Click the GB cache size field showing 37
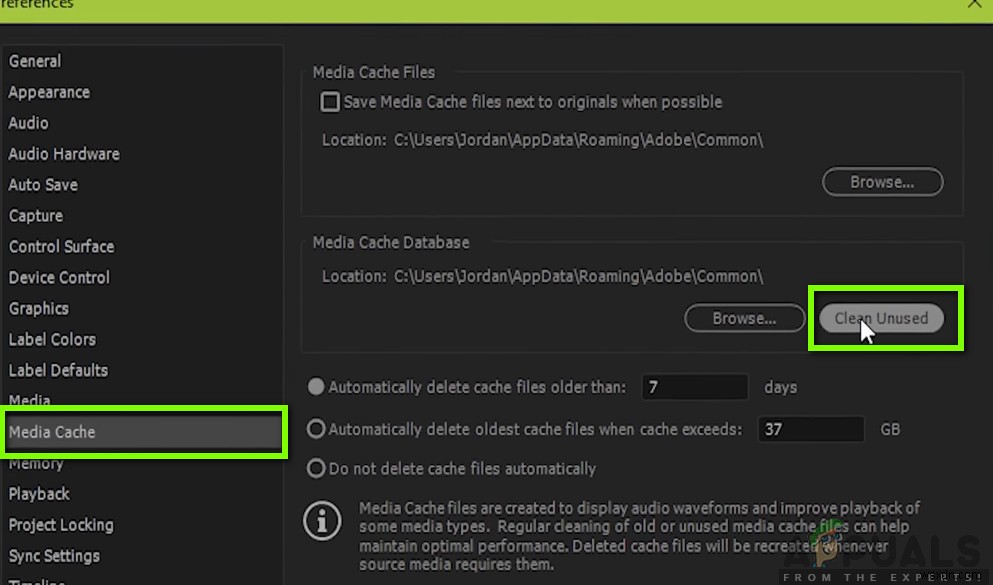Screen dimensions: 993x585 (810, 429)
